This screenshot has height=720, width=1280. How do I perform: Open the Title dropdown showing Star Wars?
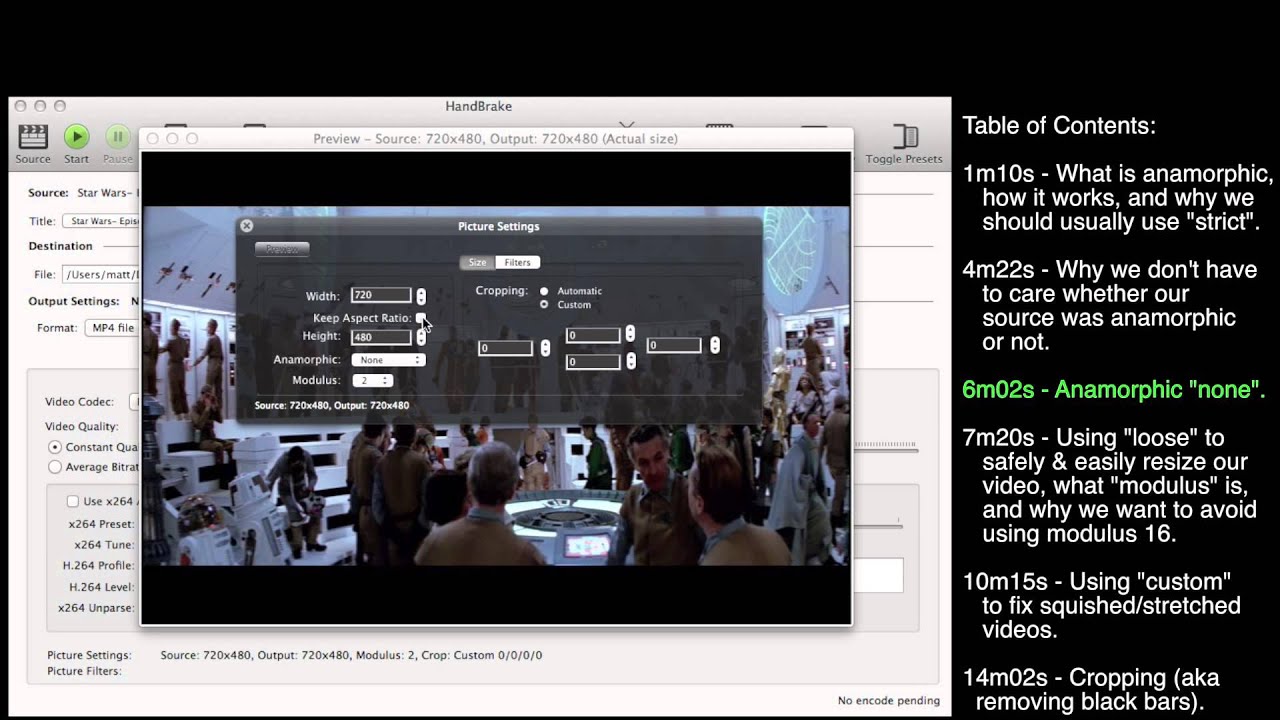point(101,221)
